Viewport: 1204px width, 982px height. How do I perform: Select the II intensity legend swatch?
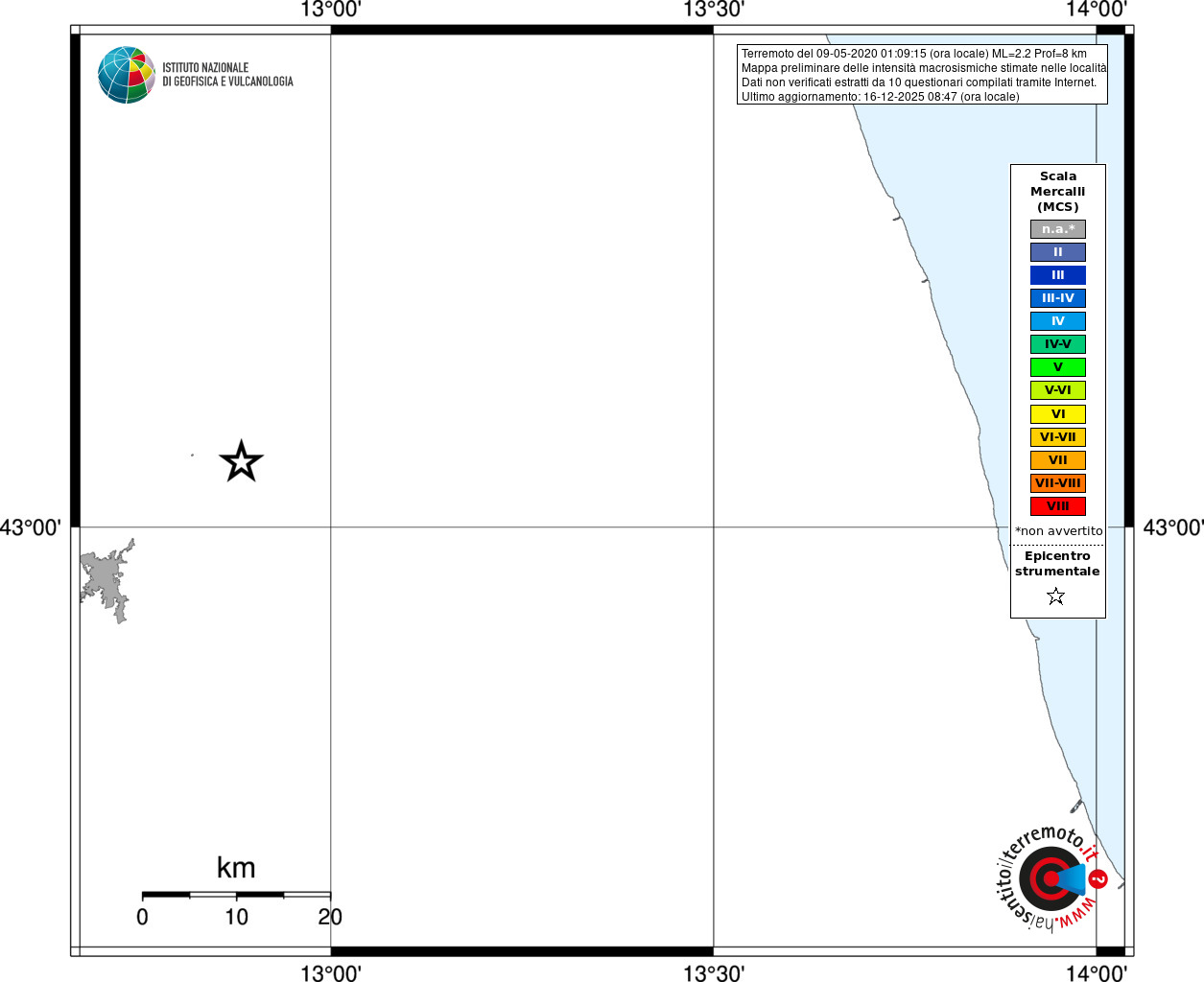point(1058,252)
